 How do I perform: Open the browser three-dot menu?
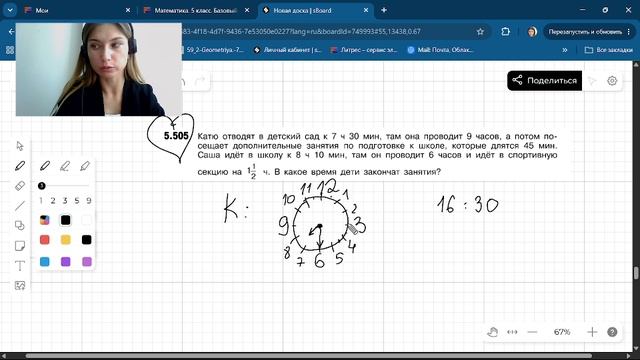point(629,31)
